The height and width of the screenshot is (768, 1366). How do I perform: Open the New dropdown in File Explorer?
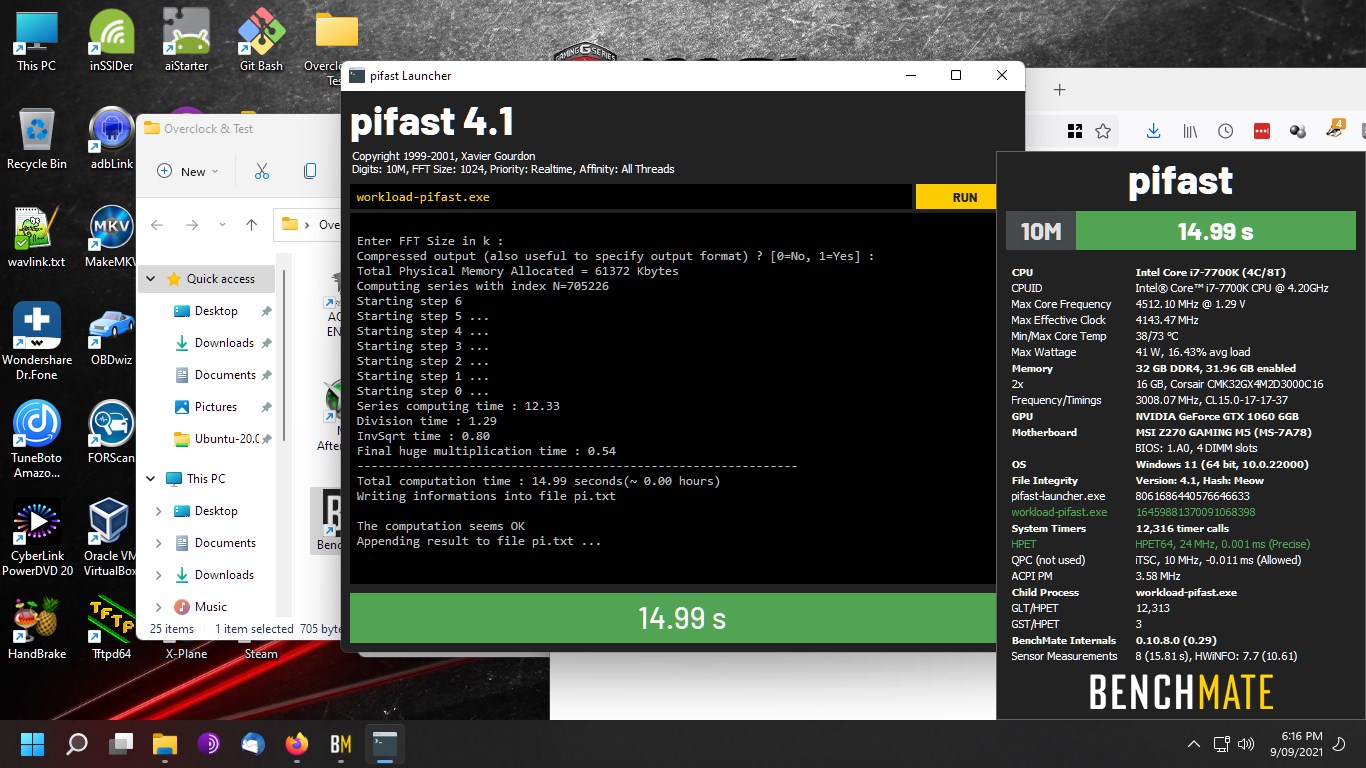click(x=189, y=172)
